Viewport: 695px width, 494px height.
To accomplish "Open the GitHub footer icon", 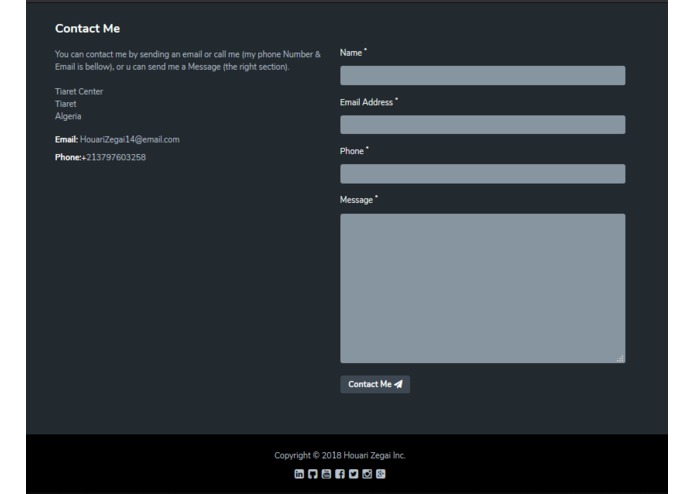I will [312, 474].
